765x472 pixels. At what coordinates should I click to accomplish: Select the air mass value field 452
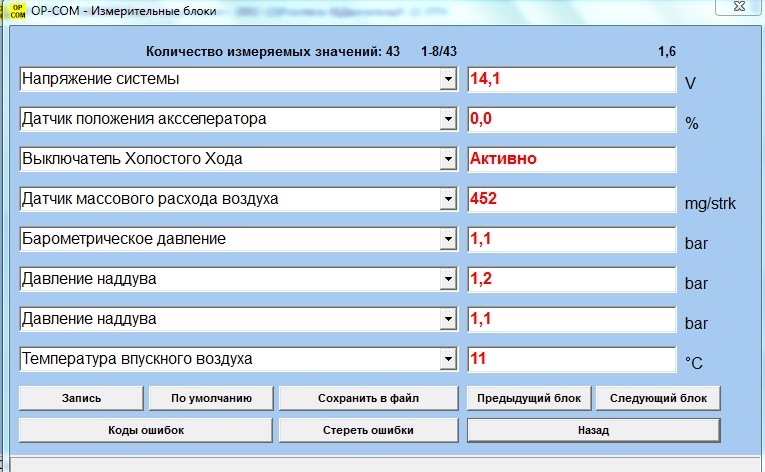click(x=572, y=200)
